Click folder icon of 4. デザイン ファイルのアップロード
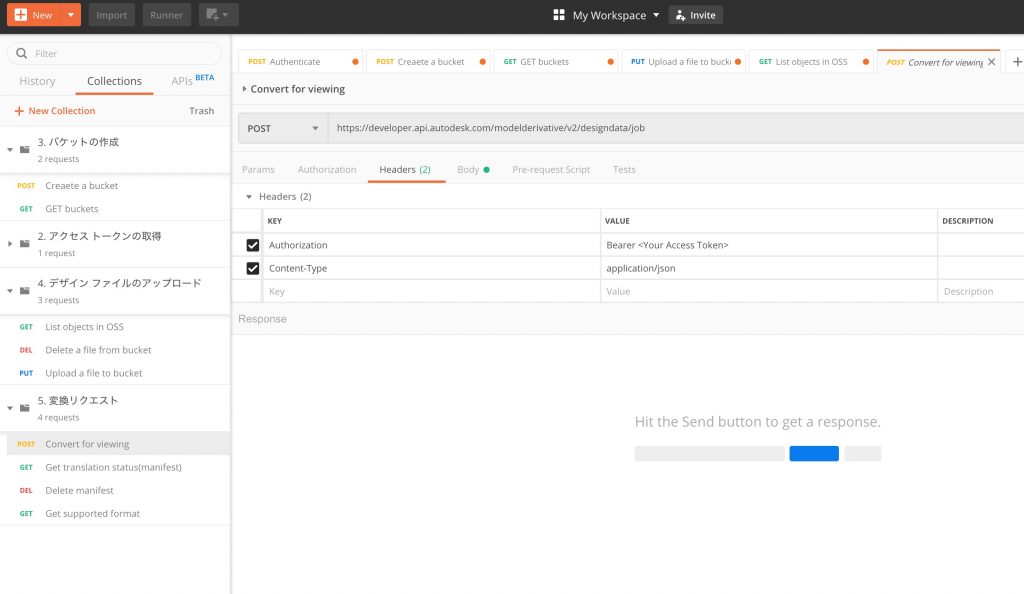 (x=25, y=290)
